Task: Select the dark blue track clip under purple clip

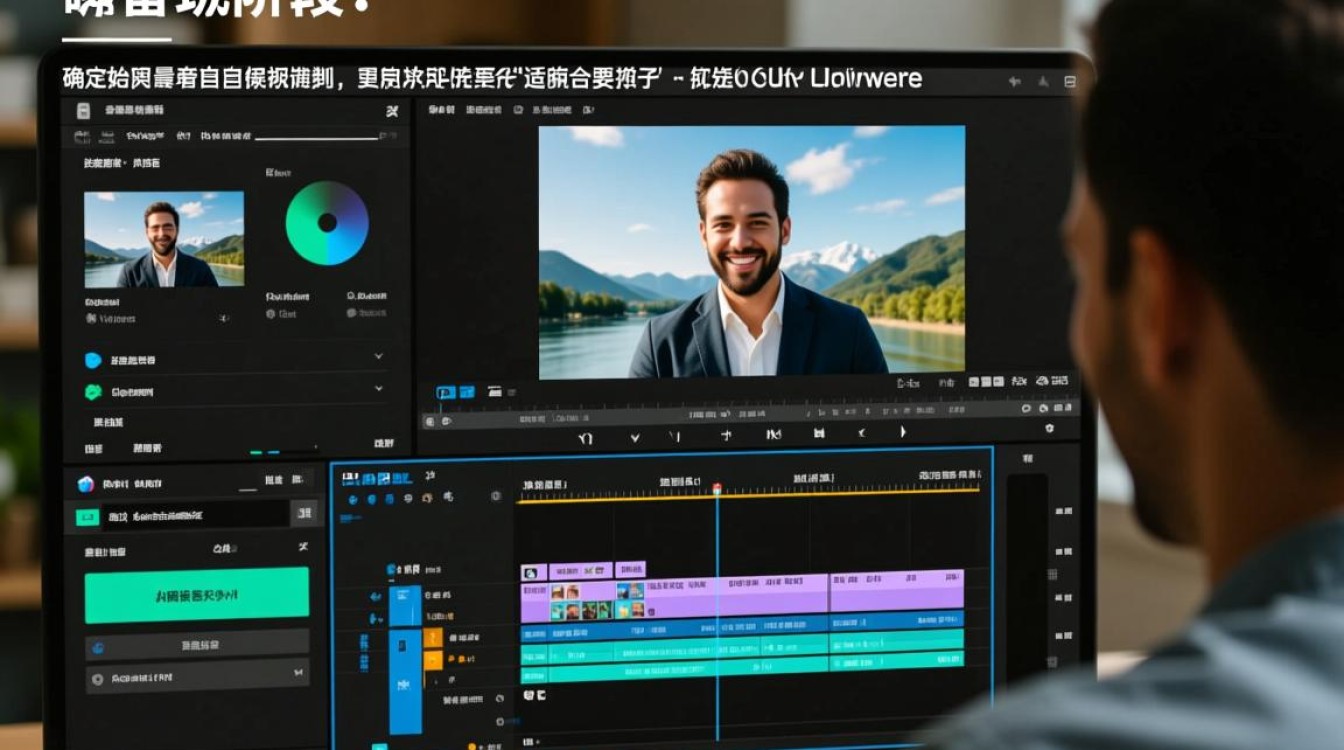Action: point(742,628)
